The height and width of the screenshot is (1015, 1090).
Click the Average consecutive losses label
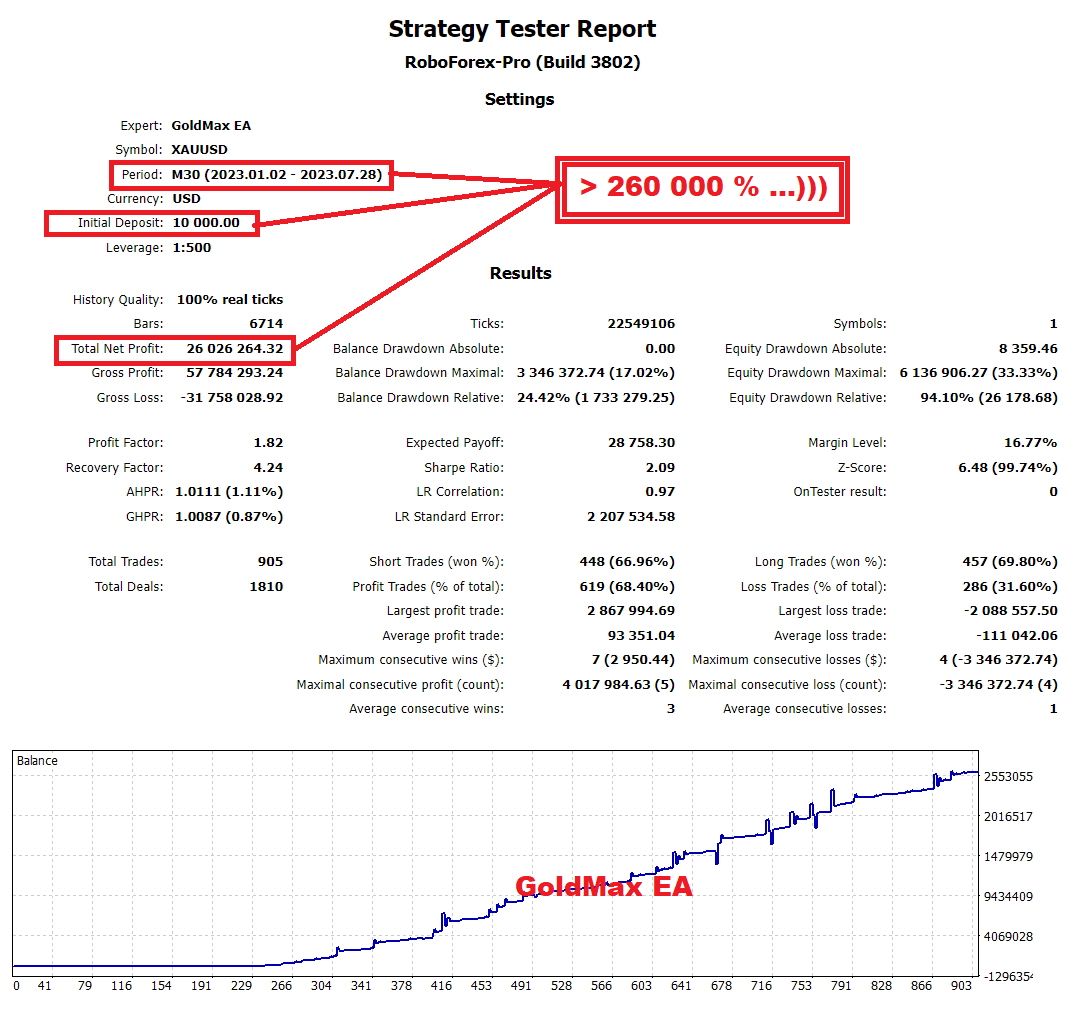805,709
